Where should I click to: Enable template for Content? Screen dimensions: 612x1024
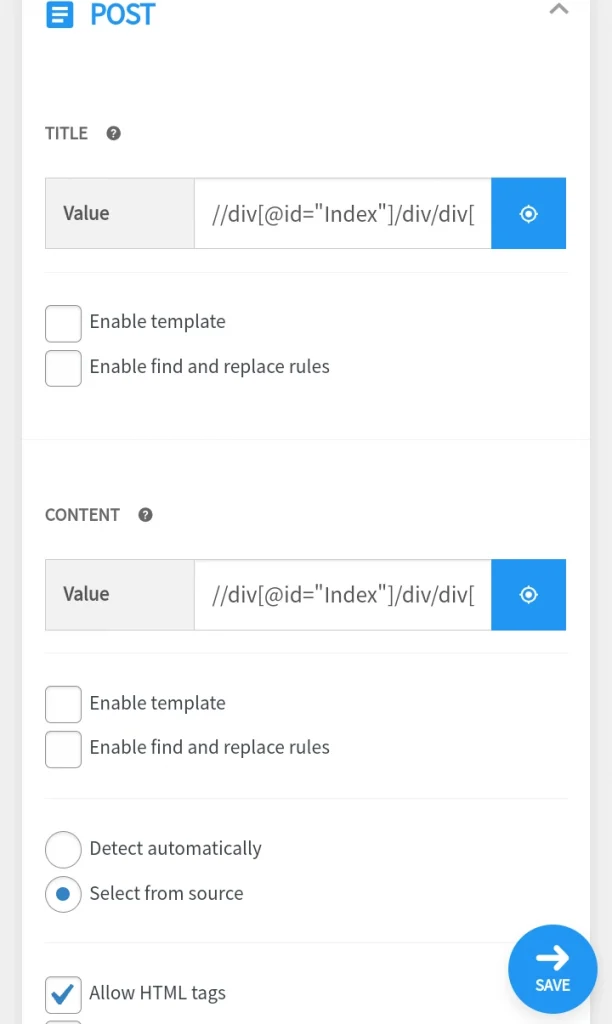click(63, 704)
